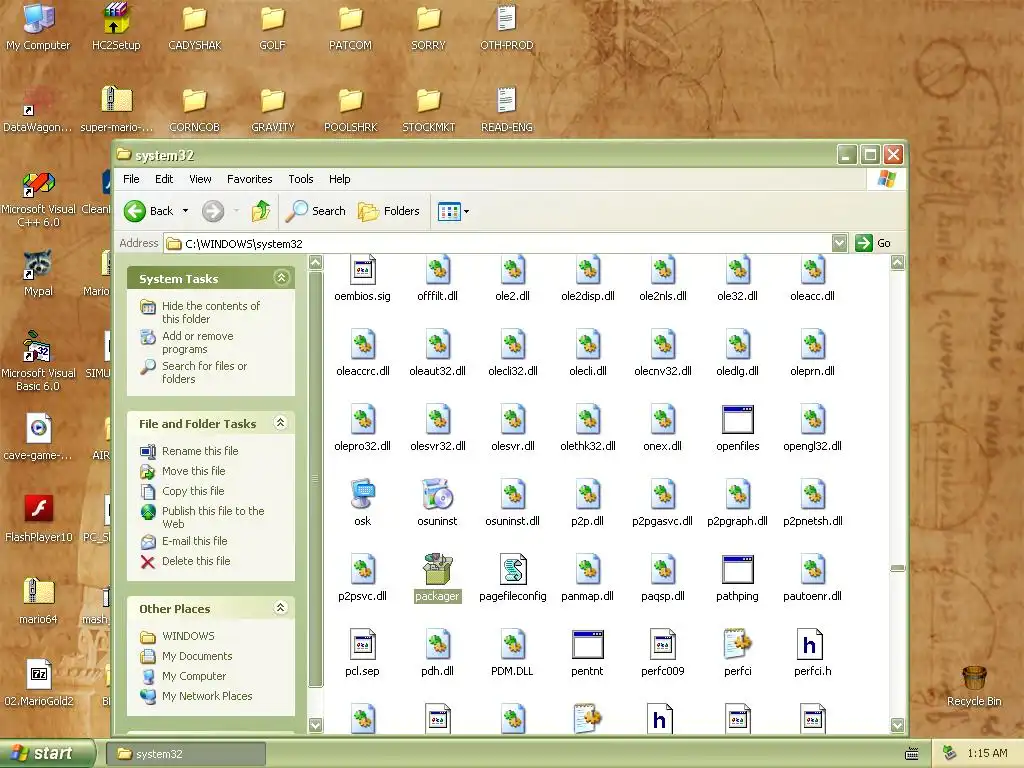1024x768 pixels.
Task: Click E-mail this file link
Action: [x=194, y=541]
